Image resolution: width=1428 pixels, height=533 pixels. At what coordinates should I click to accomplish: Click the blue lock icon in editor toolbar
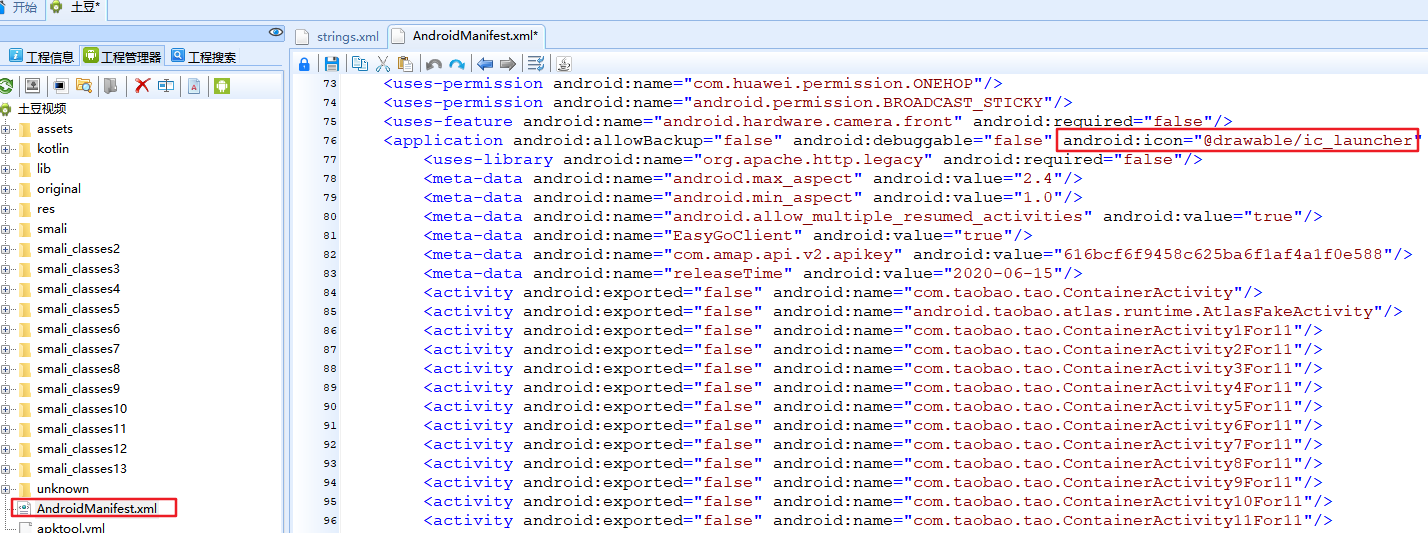tap(305, 63)
